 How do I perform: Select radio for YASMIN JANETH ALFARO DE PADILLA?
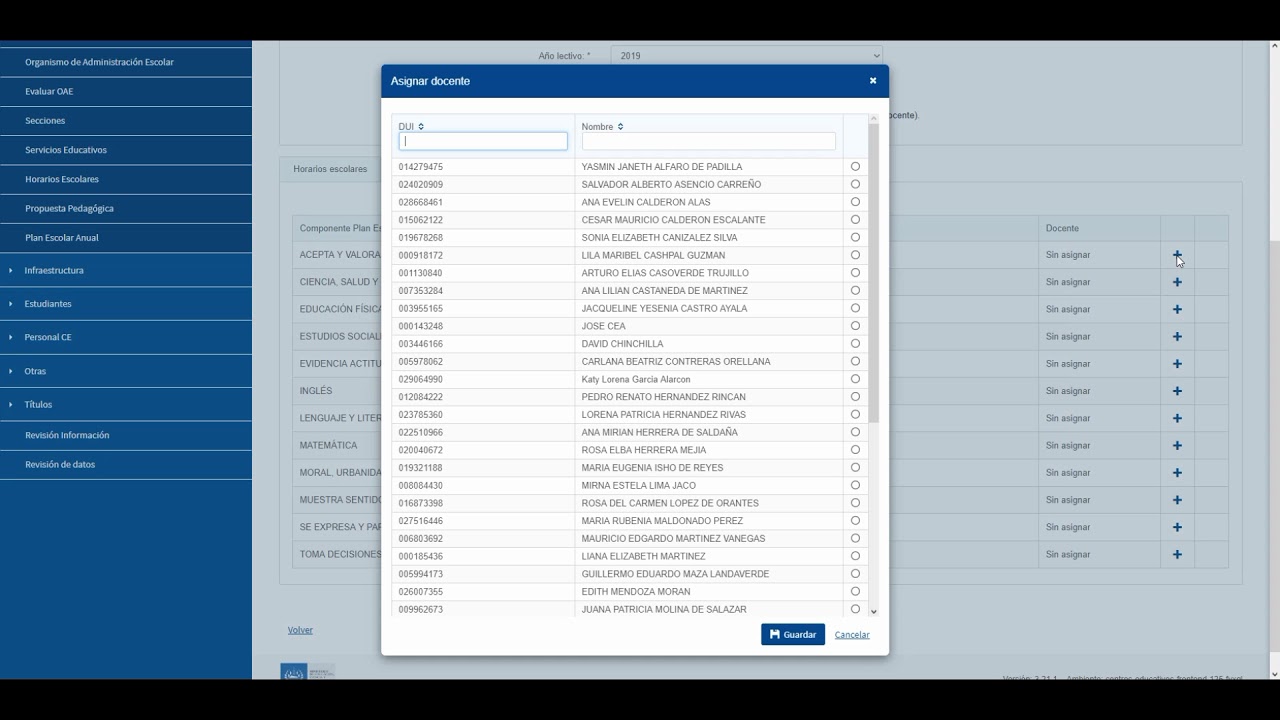[x=855, y=166]
